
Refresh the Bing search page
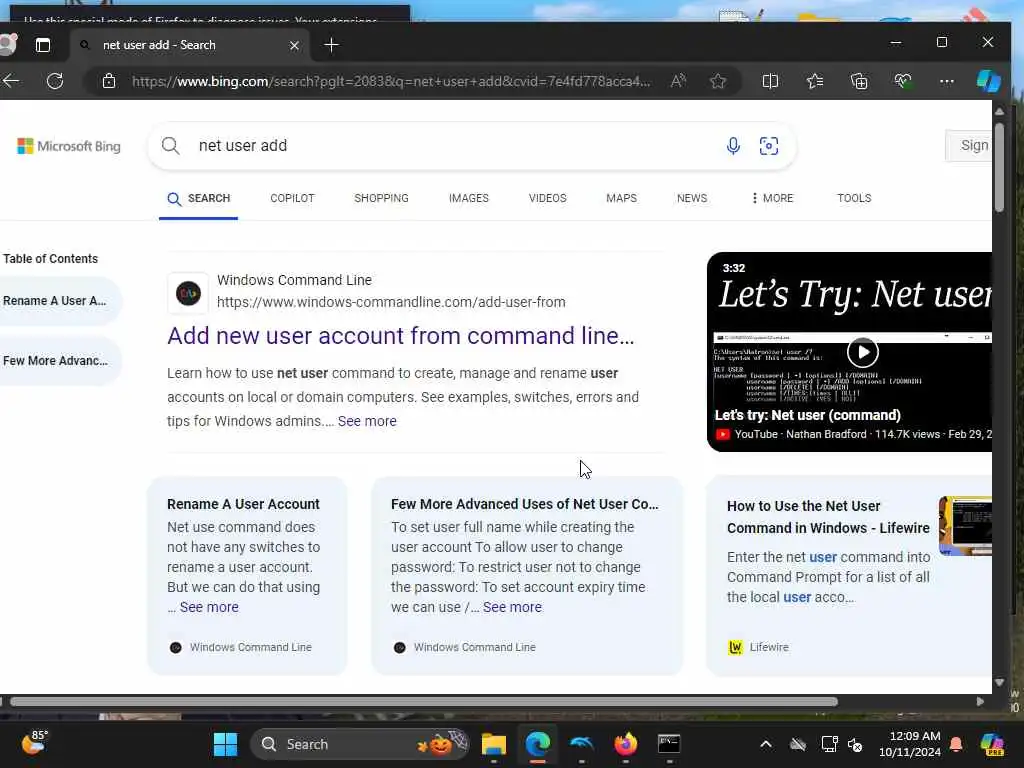[x=56, y=81]
